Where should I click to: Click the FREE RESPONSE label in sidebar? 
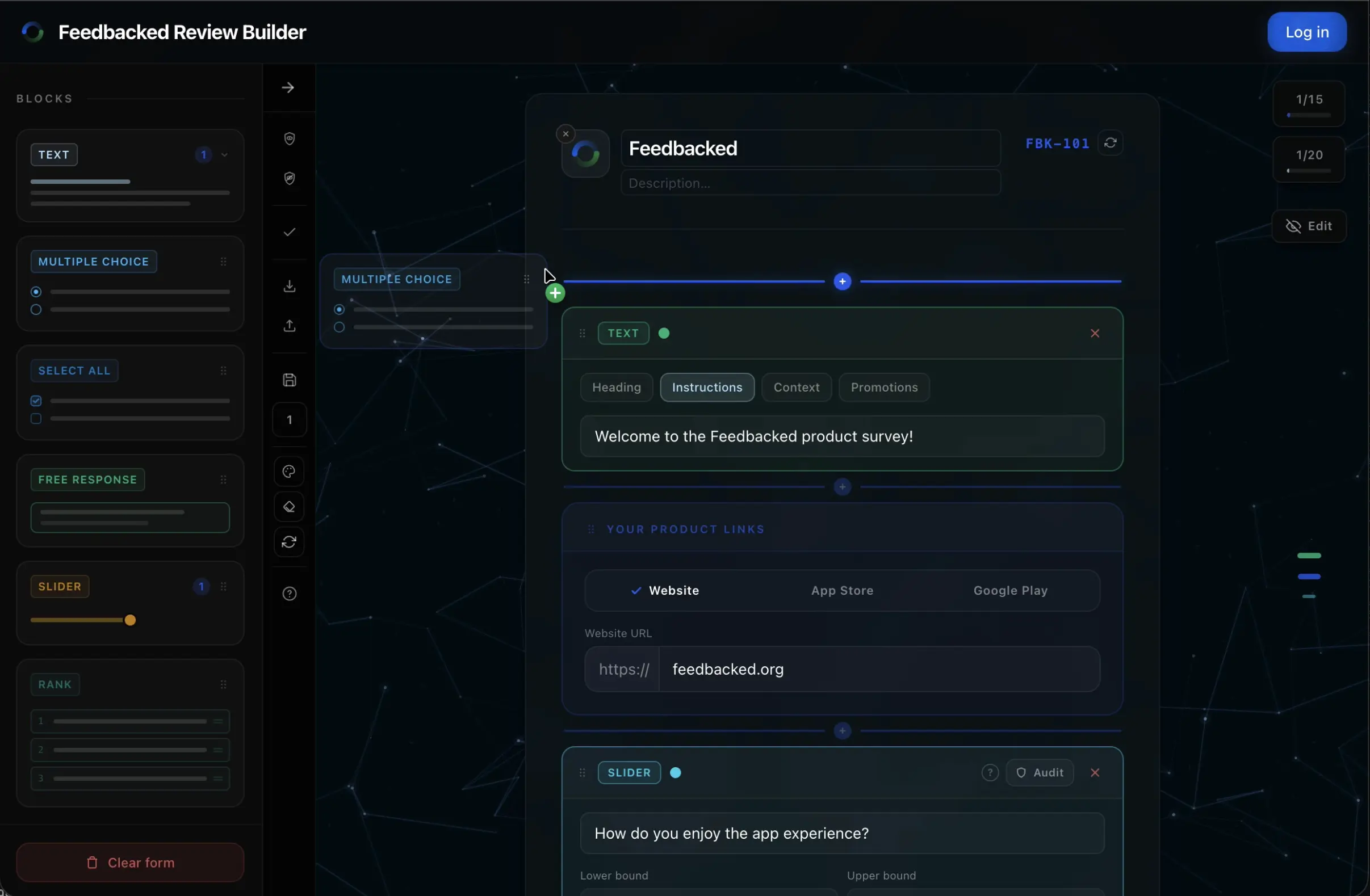pos(87,480)
